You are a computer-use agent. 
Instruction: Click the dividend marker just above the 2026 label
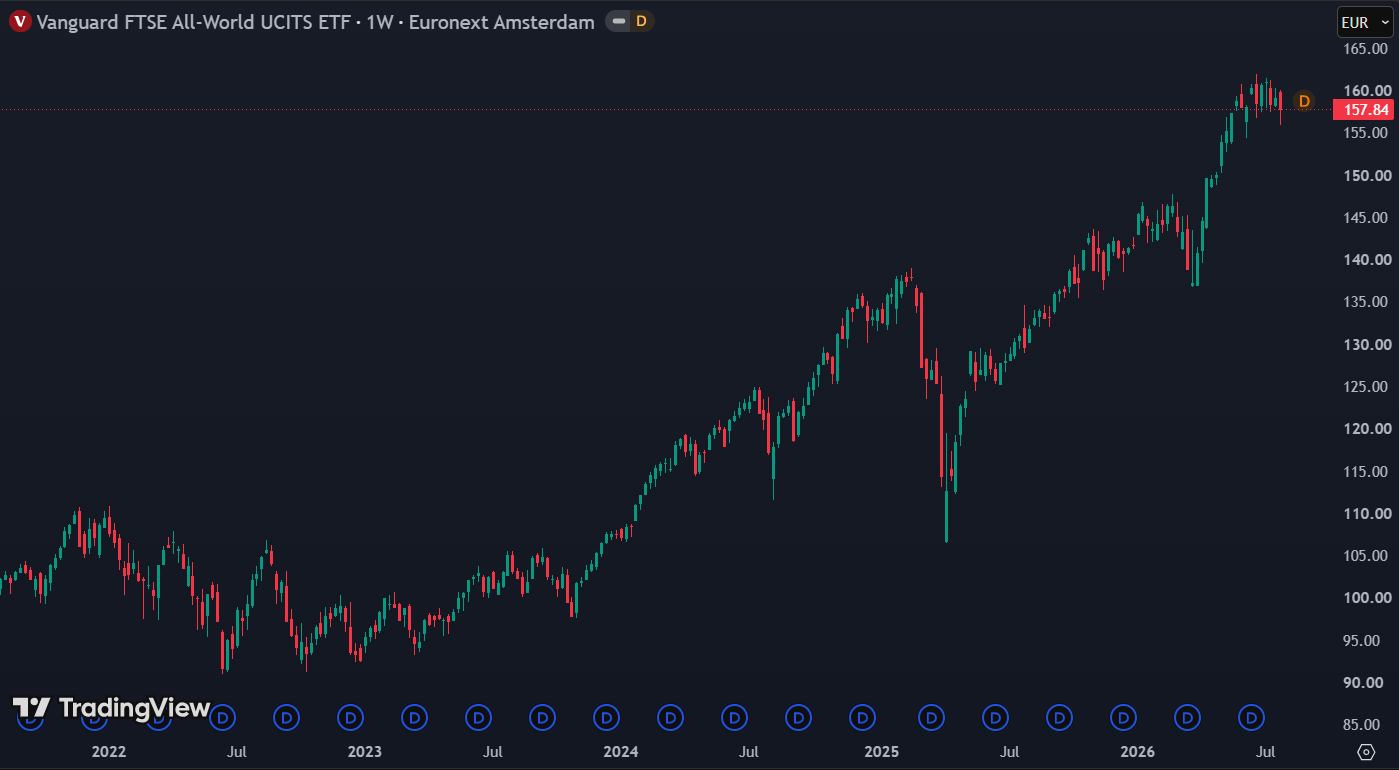[x=1124, y=717]
